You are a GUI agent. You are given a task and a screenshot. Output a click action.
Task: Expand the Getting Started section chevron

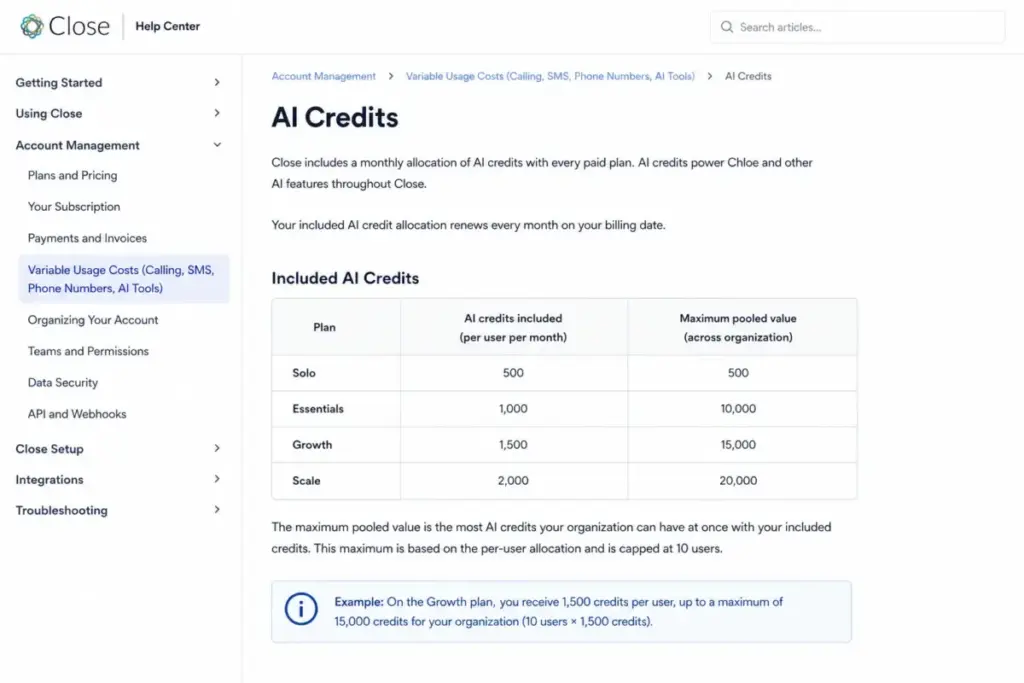click(217, 82)
